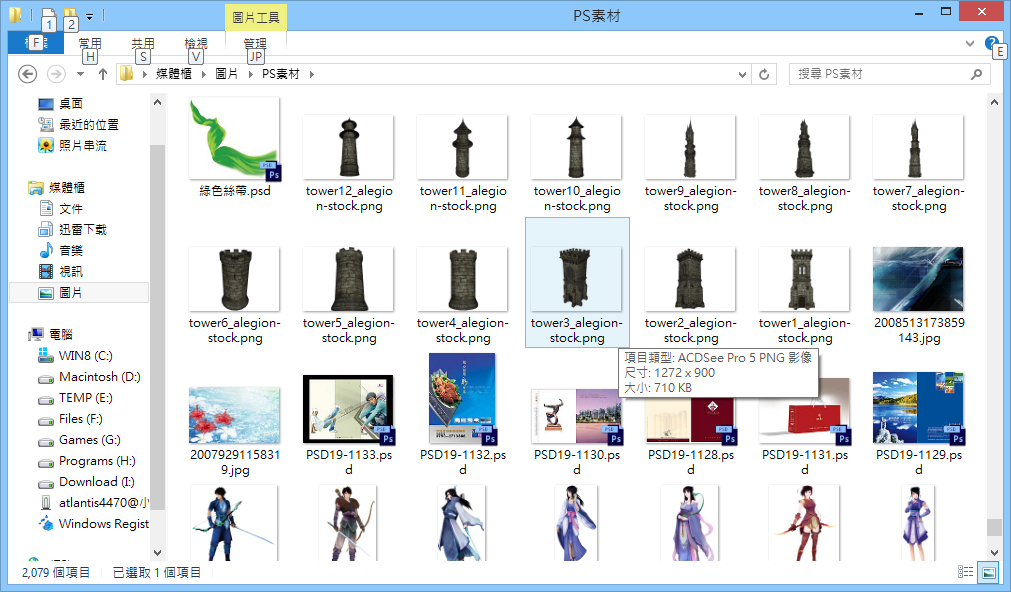This screenshot has width=1011, height=592.
Task: Switch to large thumbnails view in status bar
Action: (988, 572)
